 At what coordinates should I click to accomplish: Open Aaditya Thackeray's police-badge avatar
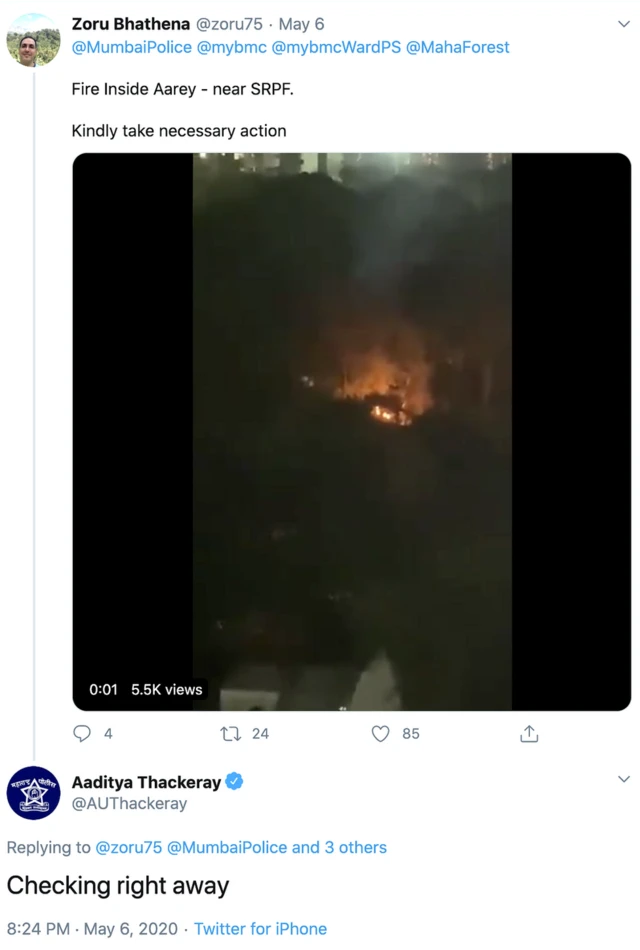(x=33, y=792)
